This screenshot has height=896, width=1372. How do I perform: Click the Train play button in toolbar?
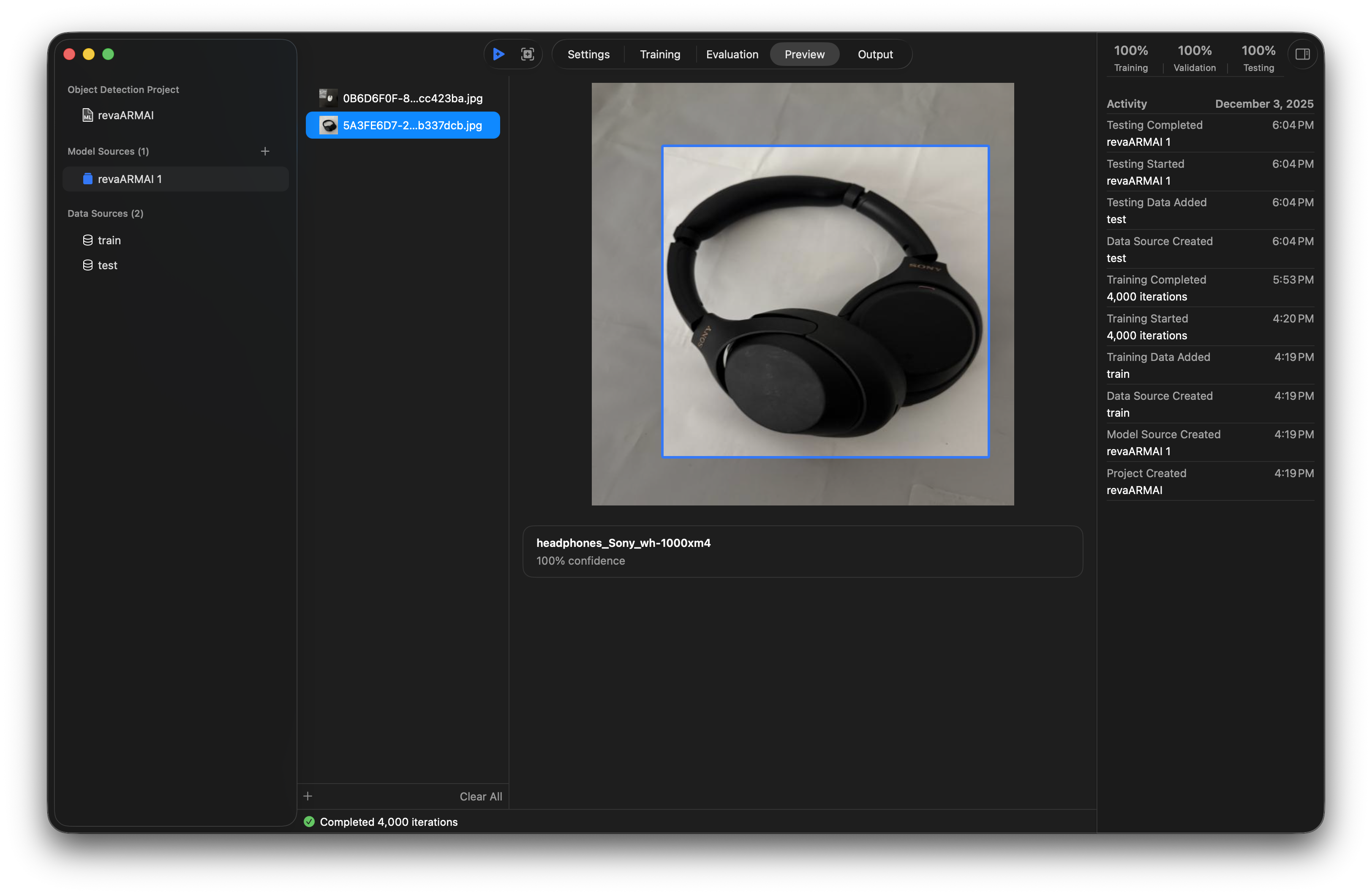(x=498, y=54)
